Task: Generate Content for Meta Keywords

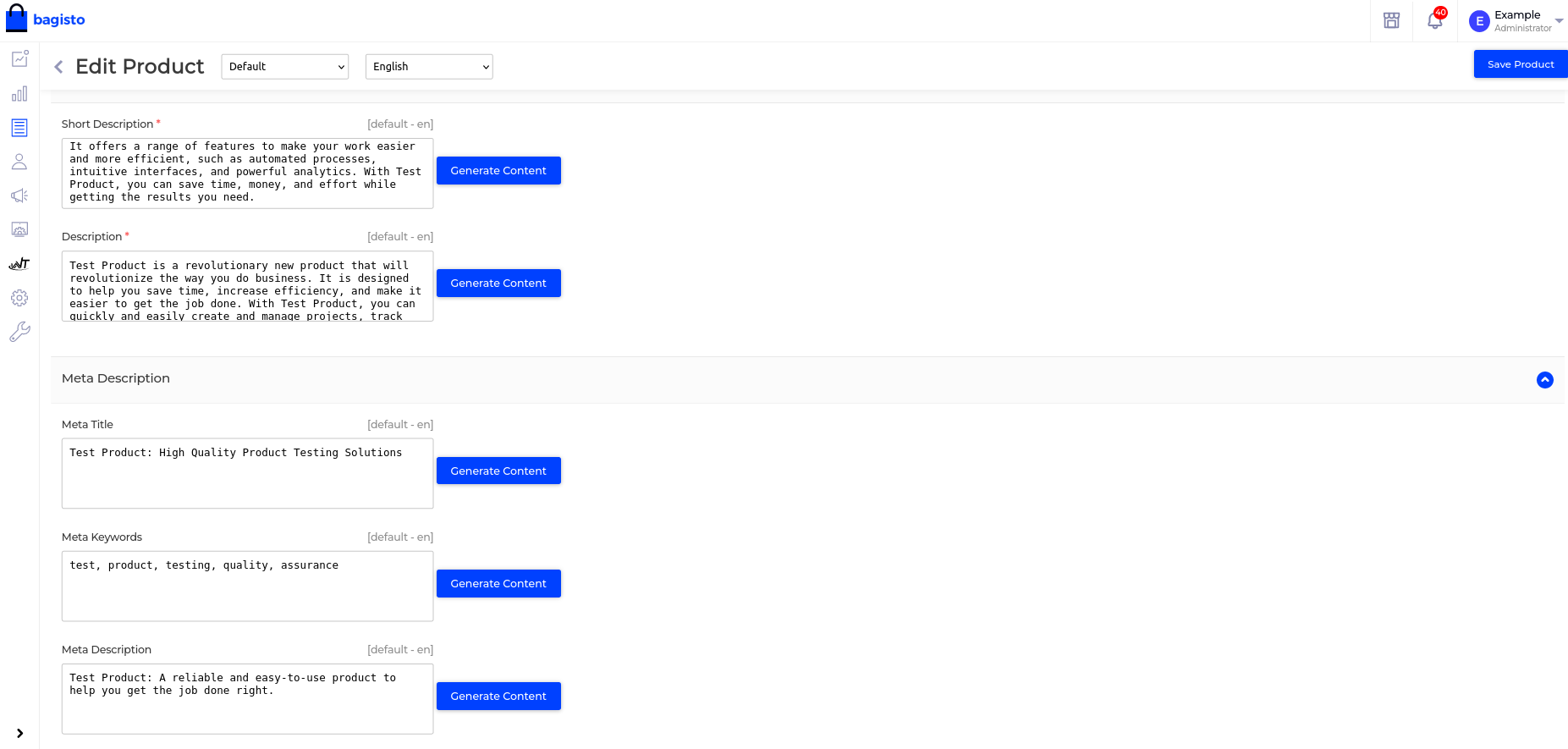Action: (x=498, y=584)
